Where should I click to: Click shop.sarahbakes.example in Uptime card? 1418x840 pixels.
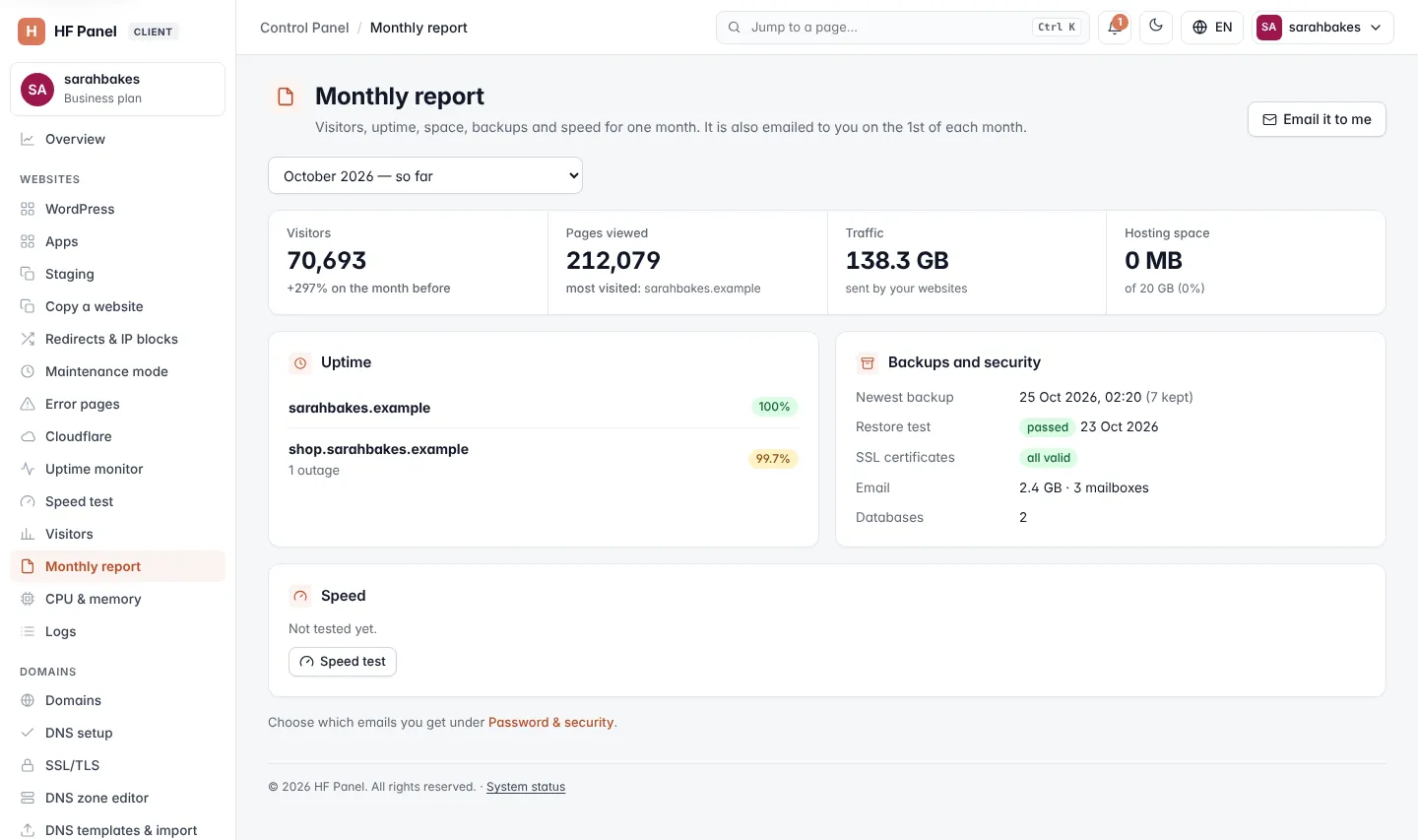pos(378,449)
